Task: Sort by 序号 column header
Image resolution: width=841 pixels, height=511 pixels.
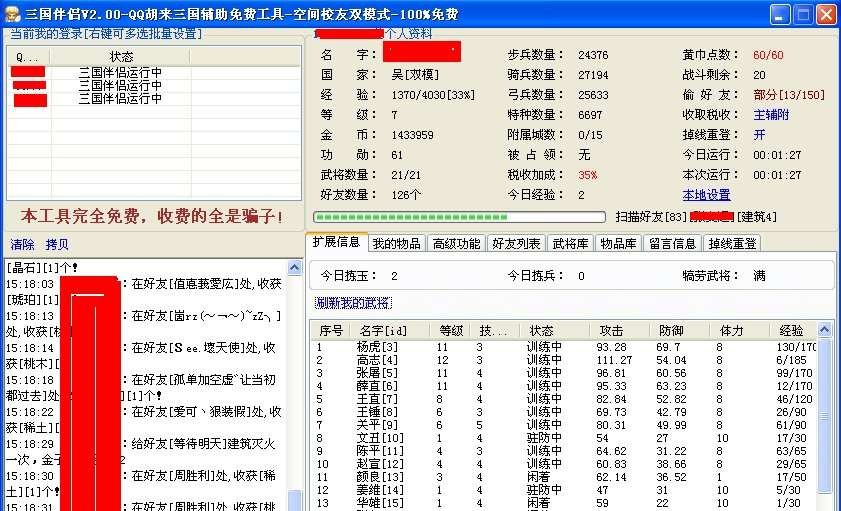Action: (x=330, y=330)
